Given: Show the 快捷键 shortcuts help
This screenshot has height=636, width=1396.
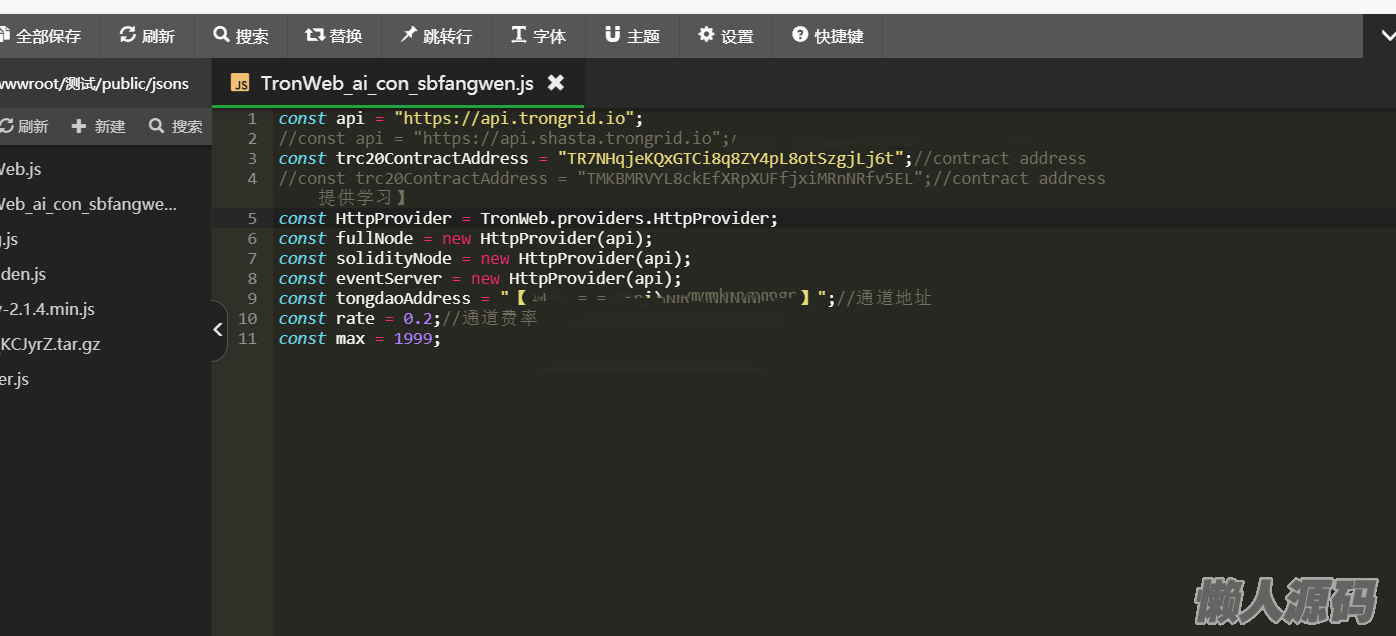Looking at the screenshot, I should point(828,36).
